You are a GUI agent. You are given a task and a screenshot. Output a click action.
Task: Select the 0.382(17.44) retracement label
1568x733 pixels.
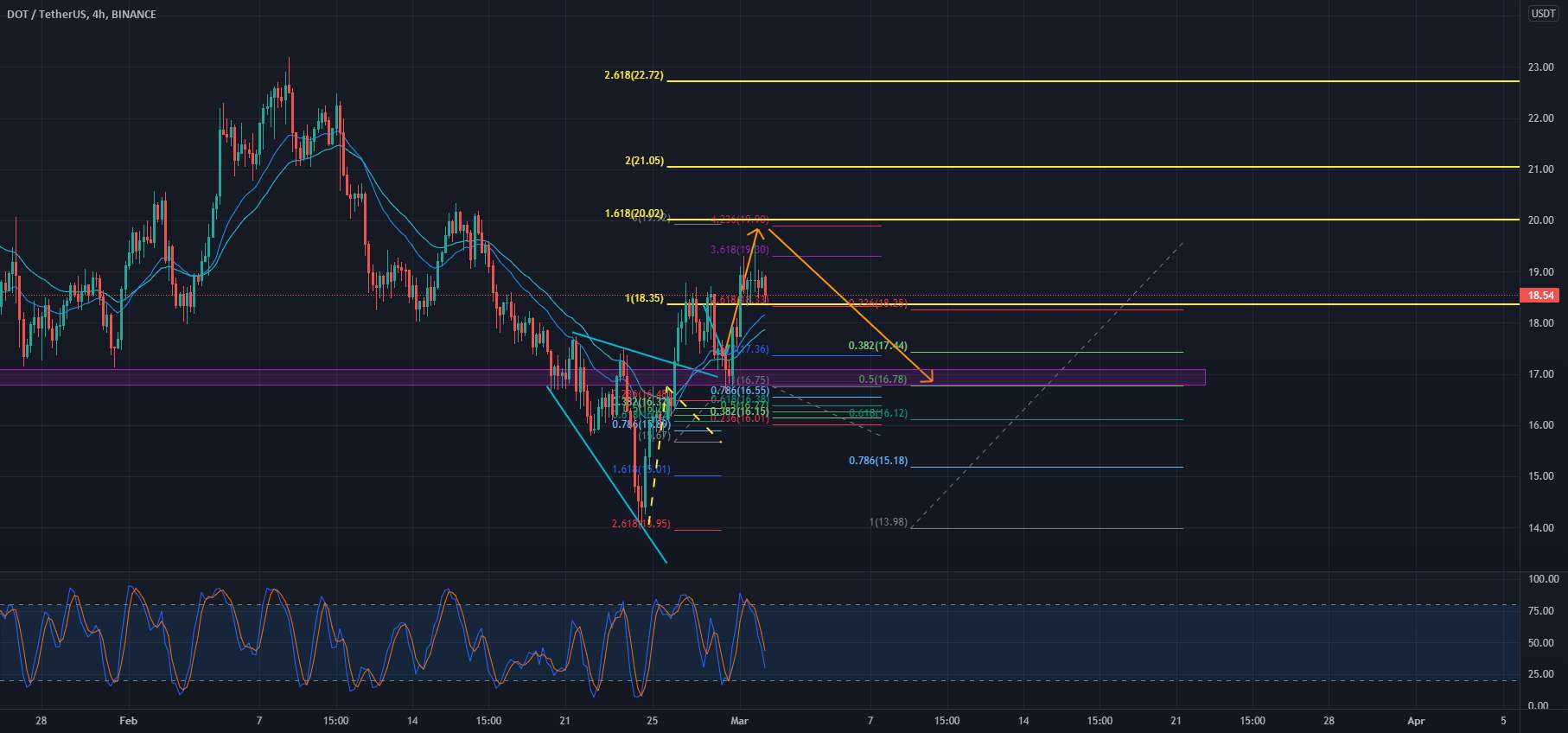click(x=877, y=346)
